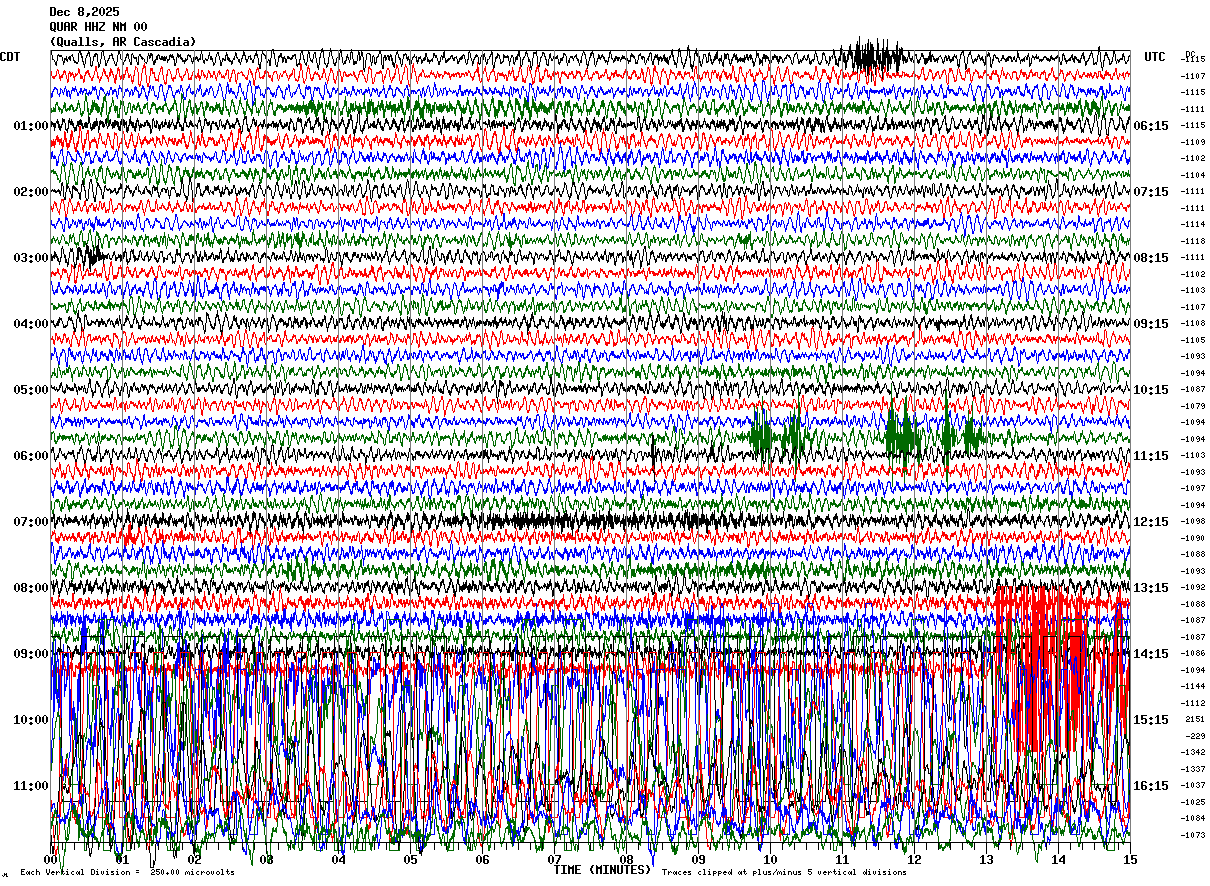The image size is (1210, 886).
Task: Select the DC offset value -1098
Action: [1194, 522]
